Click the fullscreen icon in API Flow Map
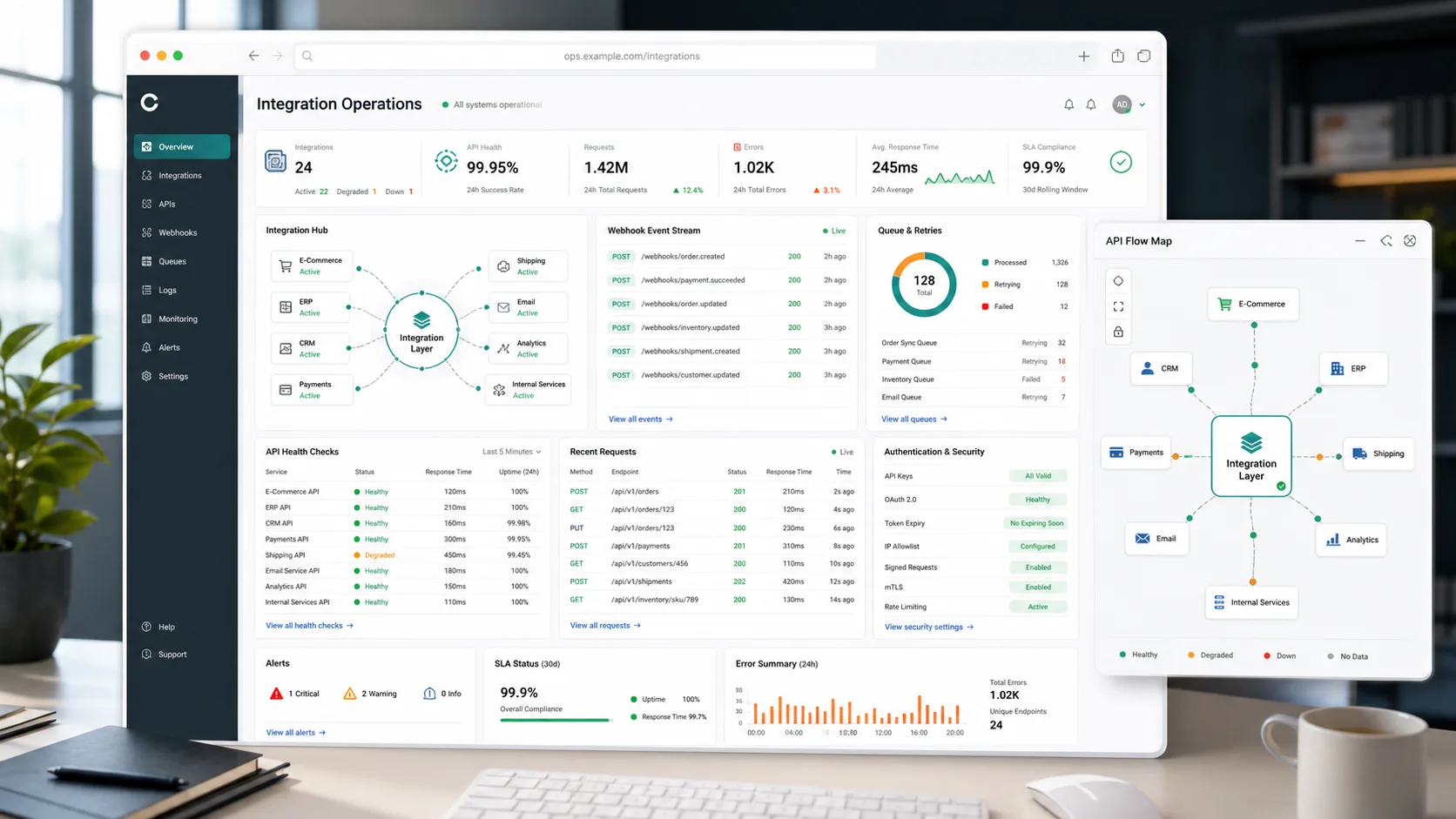The width and height of the screenshot is (1456, 819). point(1118,306)
